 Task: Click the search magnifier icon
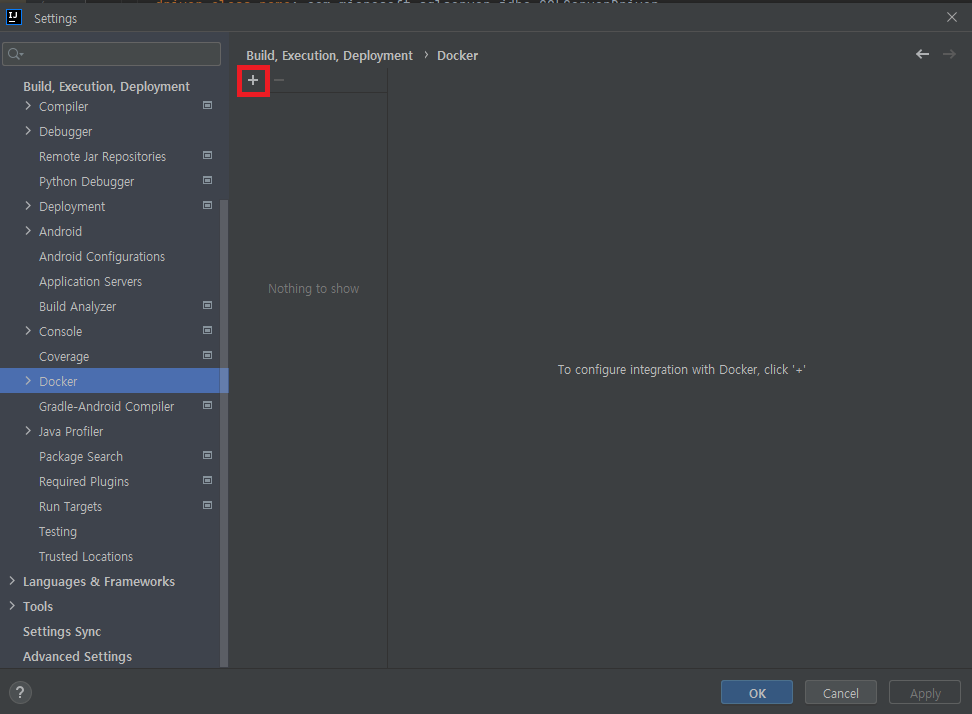click(15, 55)
